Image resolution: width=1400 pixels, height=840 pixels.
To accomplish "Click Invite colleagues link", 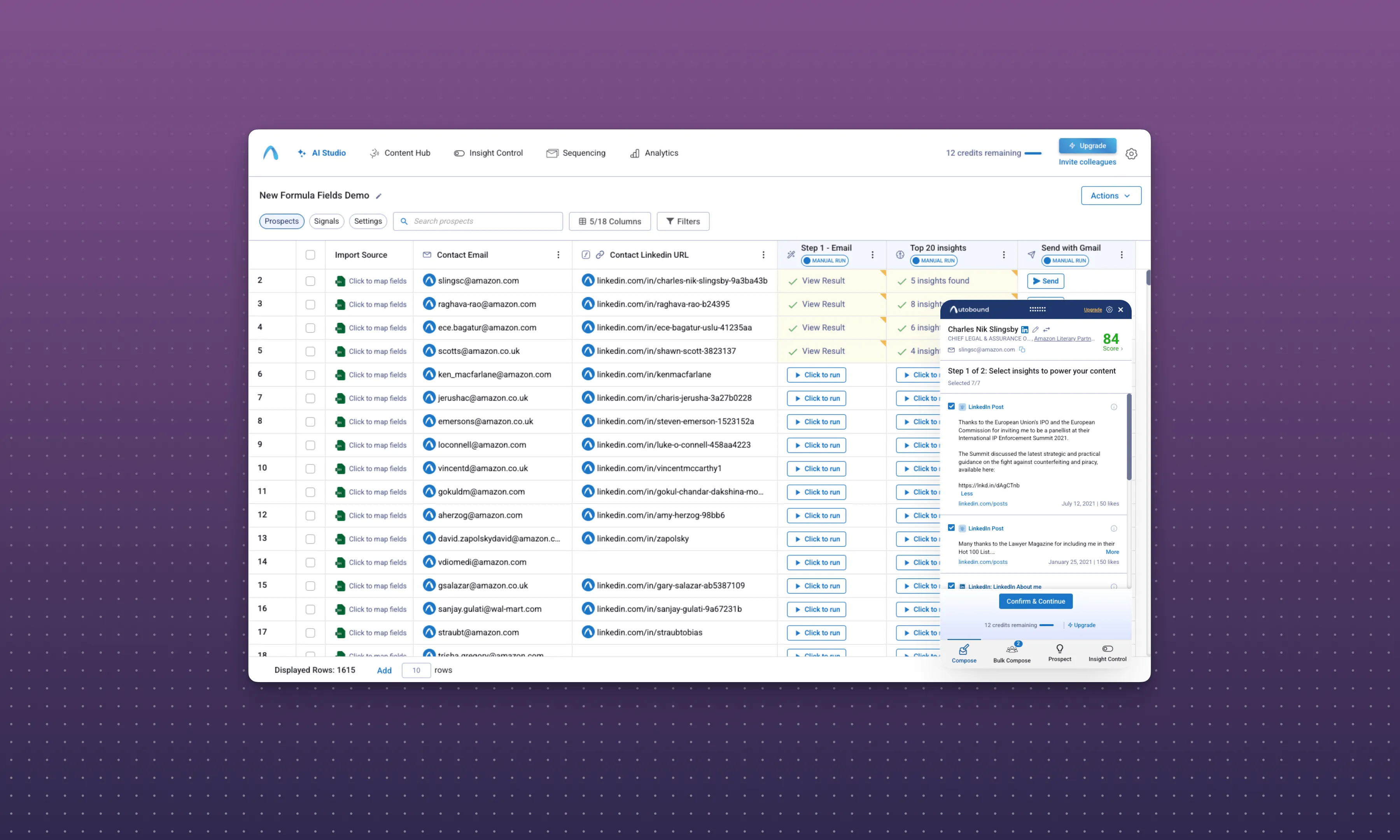I will [1087, 162].
